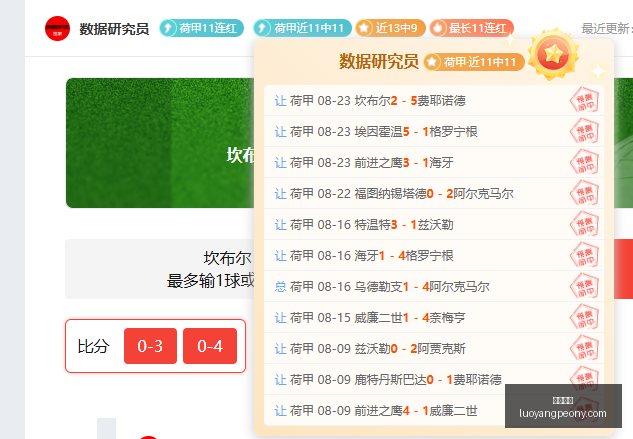This screenshot has height=439, width=633.
Task: Open row 08-09 鹿特丹斯巴达0-1费耶诺德
Action: pos(434,380)
